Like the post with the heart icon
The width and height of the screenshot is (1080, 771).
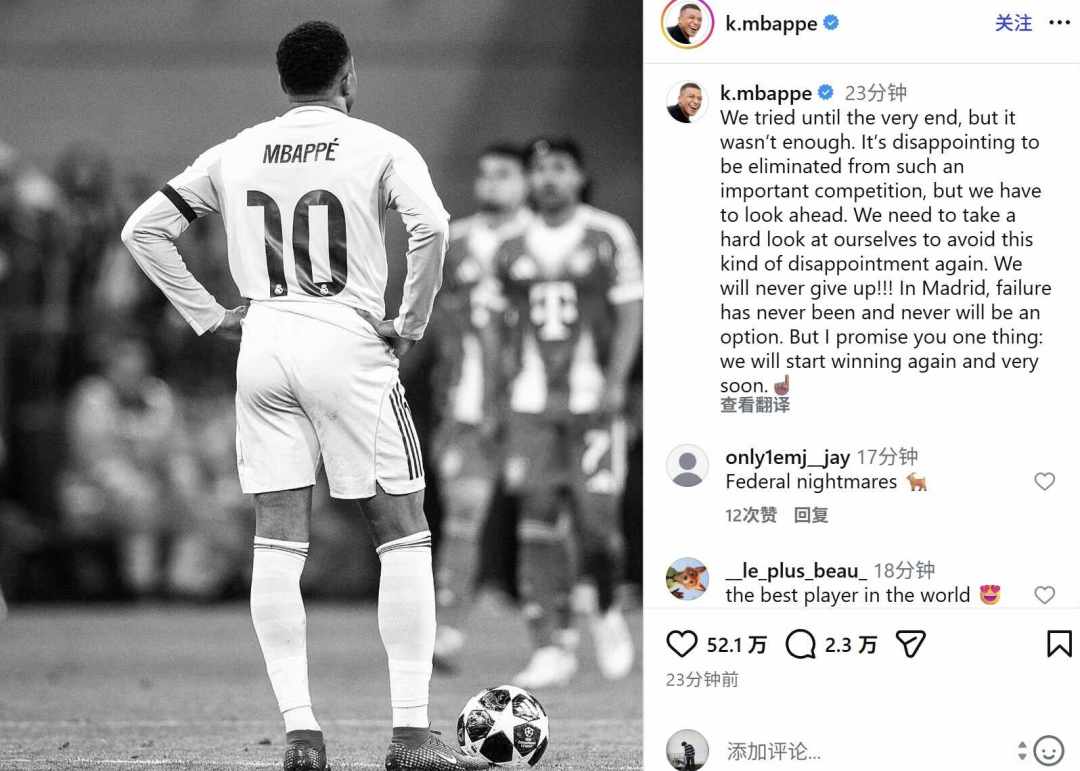point(682,644)
